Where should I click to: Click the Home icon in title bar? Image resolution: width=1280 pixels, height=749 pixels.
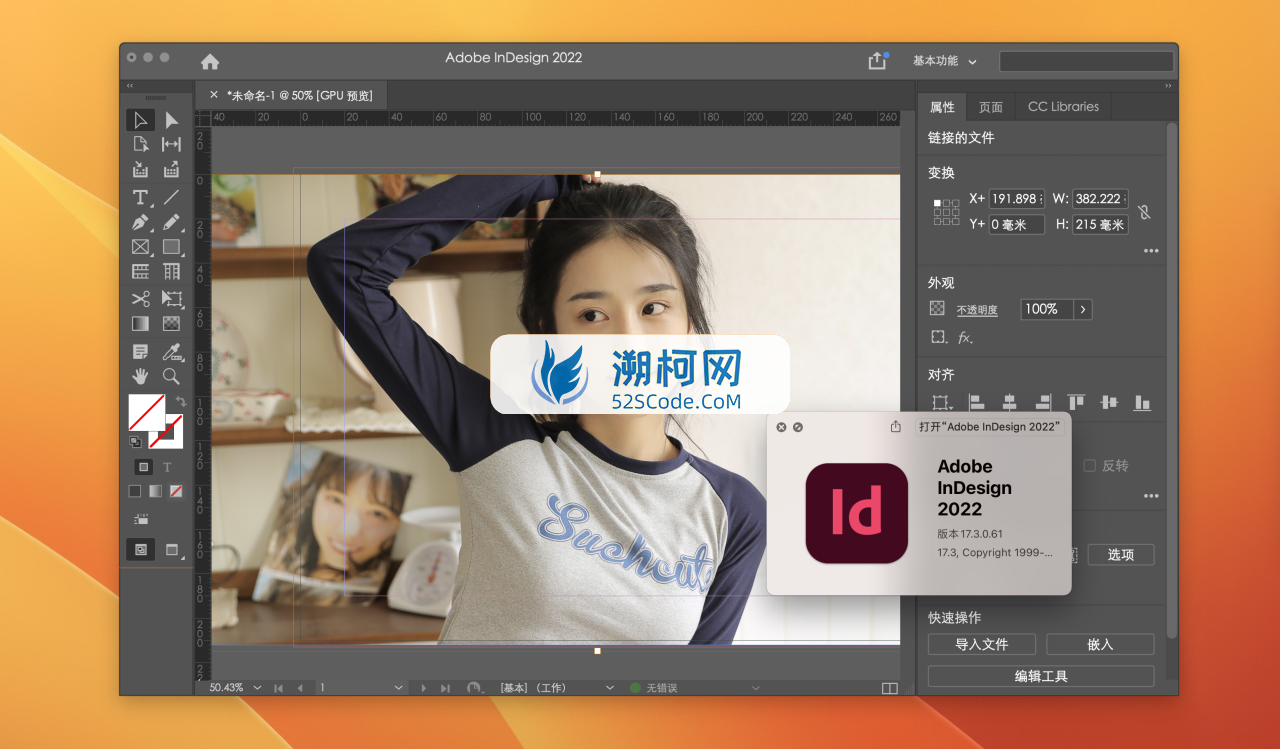point(210,61)
